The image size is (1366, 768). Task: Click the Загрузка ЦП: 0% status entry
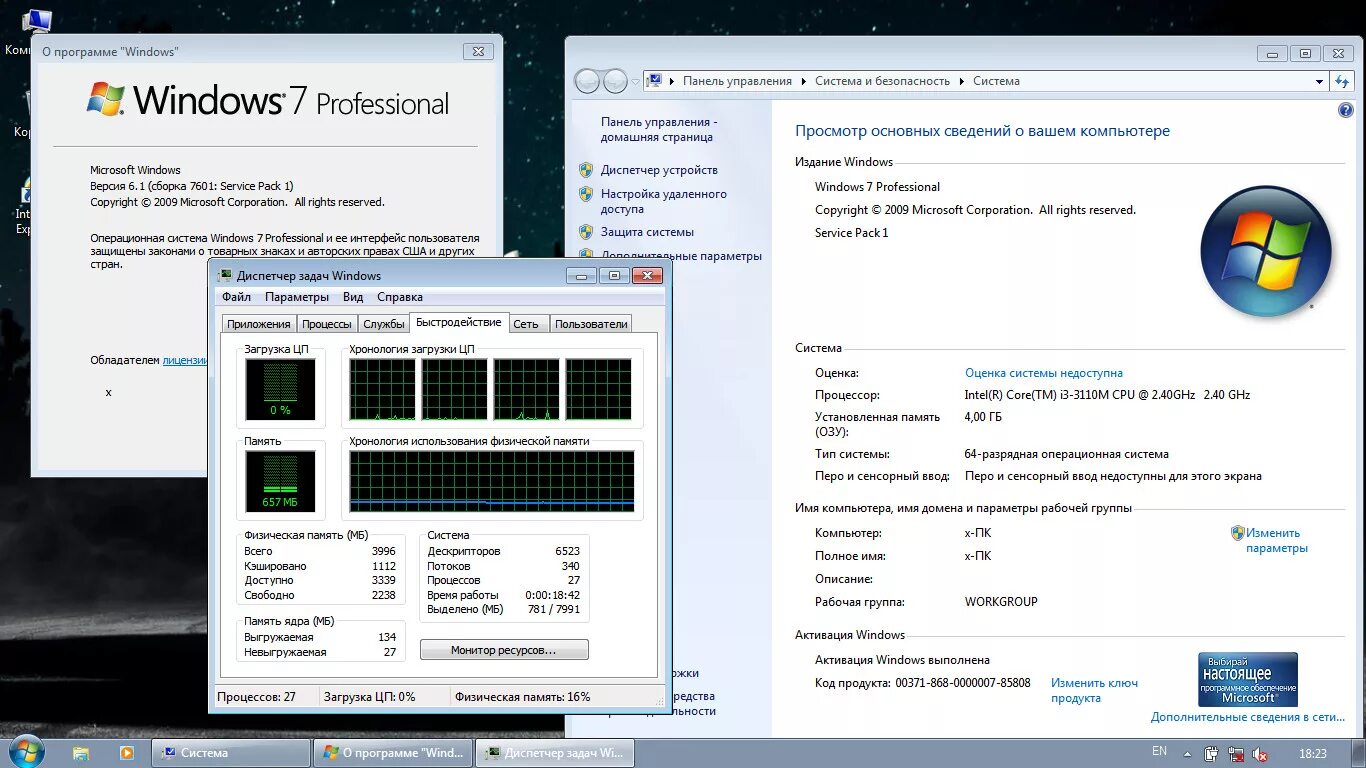[369, 697]
